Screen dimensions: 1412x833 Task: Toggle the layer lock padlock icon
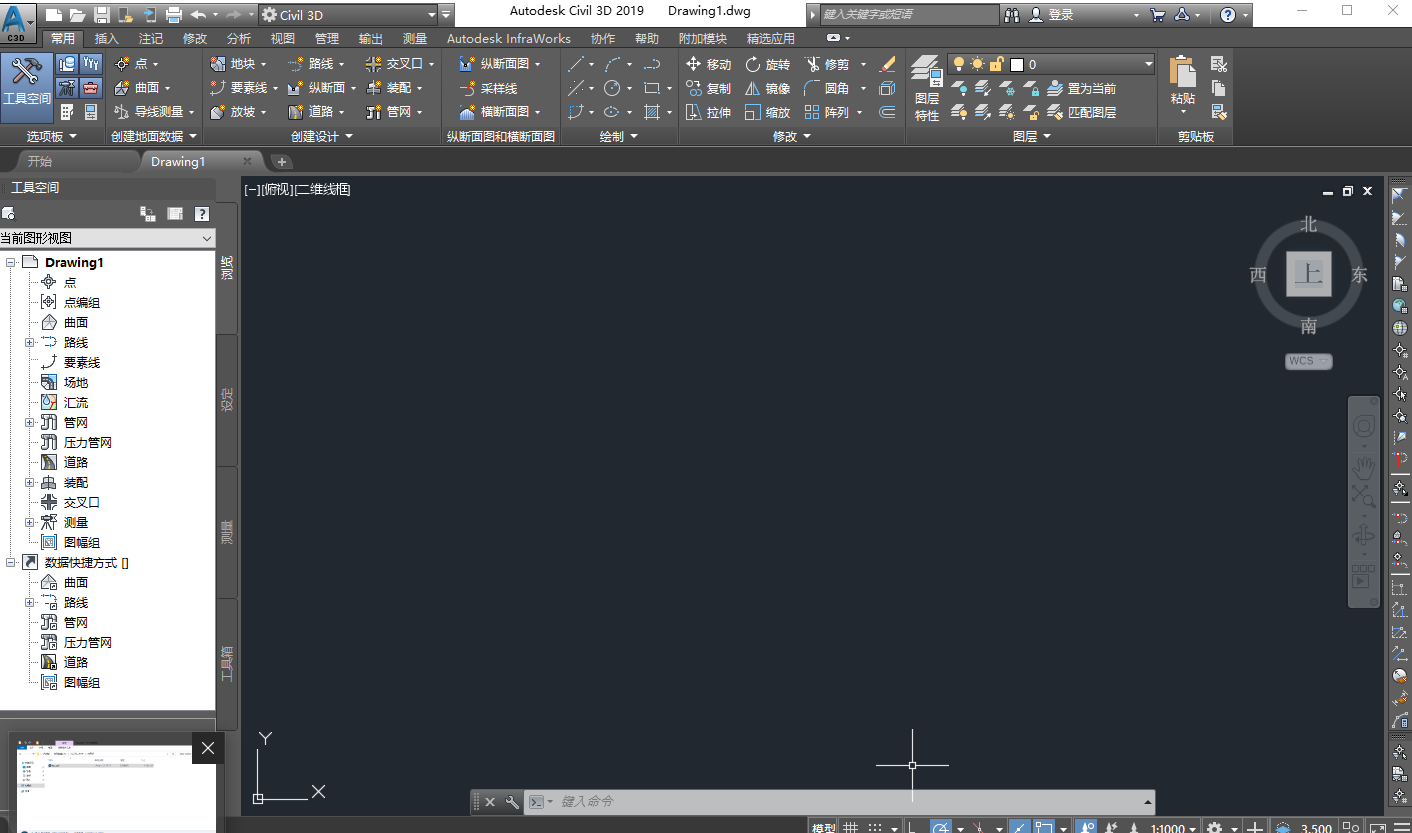pyautogui.click(x=999, y=64)
